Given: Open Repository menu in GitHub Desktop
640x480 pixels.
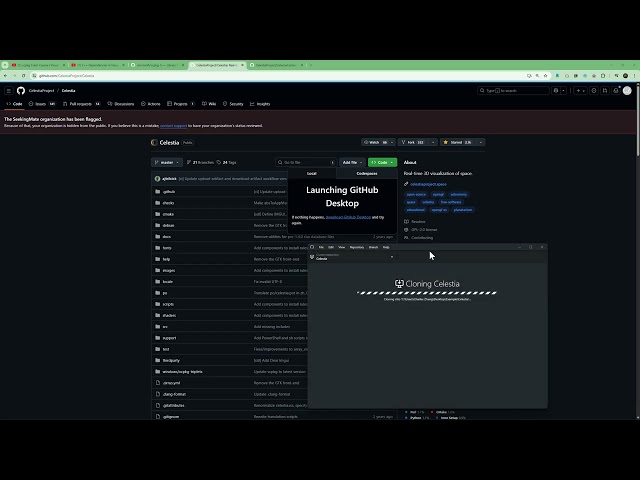Looking at the screenshot, I should click(357, 247).
